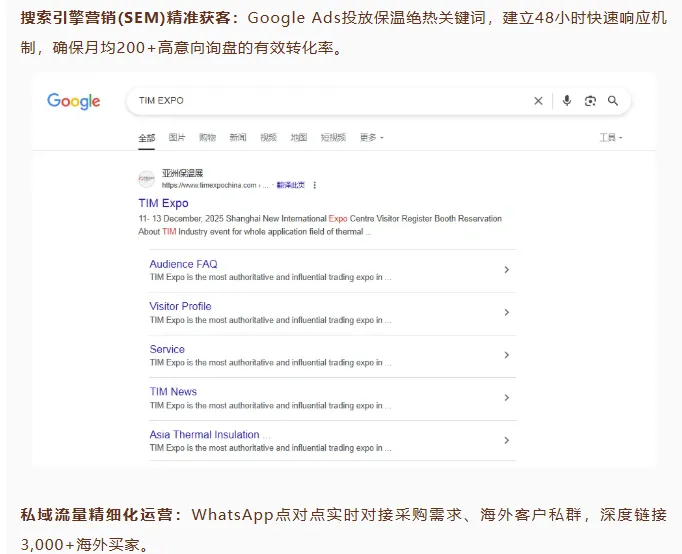Open Google Lens image search icon
This screenshot has width=682, height=554.
590,101
